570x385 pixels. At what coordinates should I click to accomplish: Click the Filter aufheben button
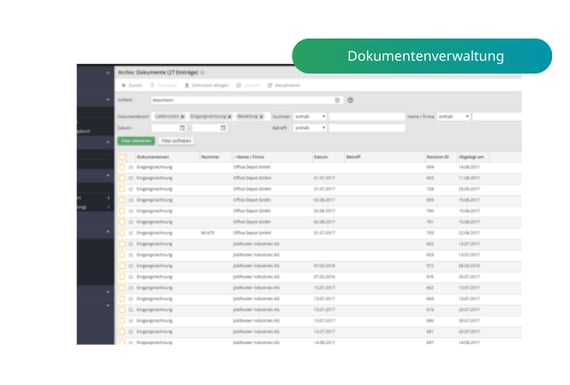176,141
